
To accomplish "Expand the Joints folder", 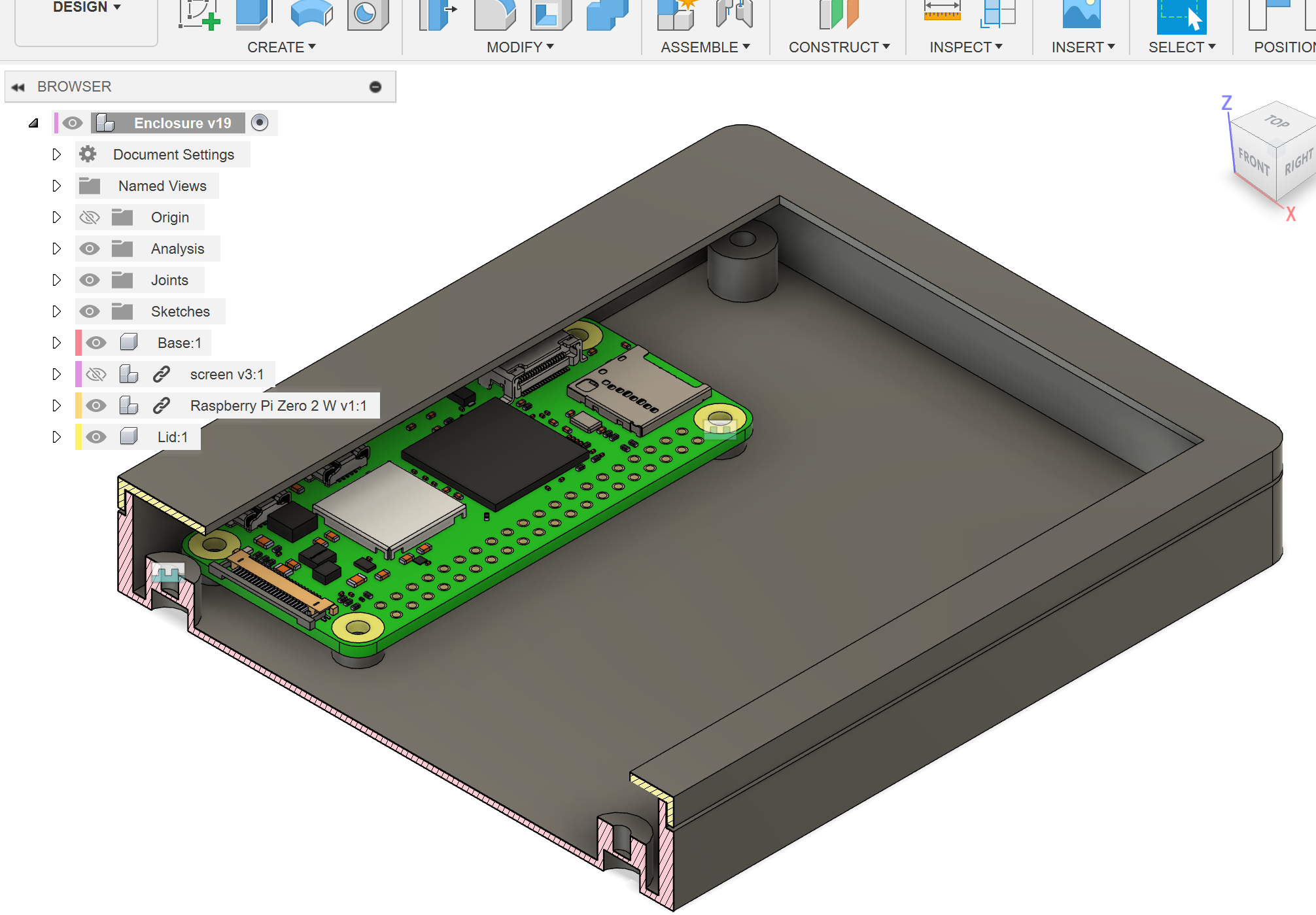I will coord(56,280).
